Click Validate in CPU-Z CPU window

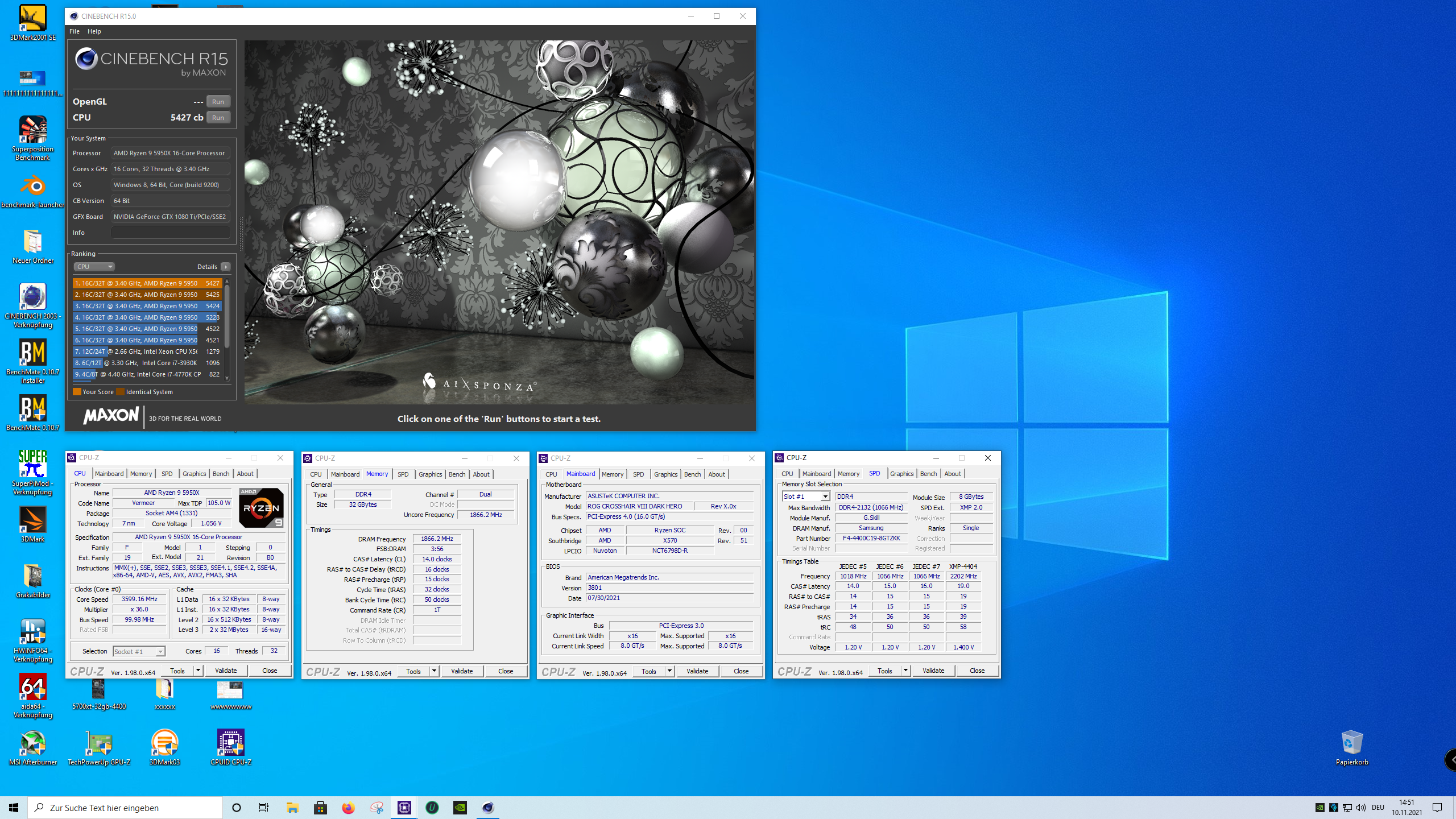point(226,671)
